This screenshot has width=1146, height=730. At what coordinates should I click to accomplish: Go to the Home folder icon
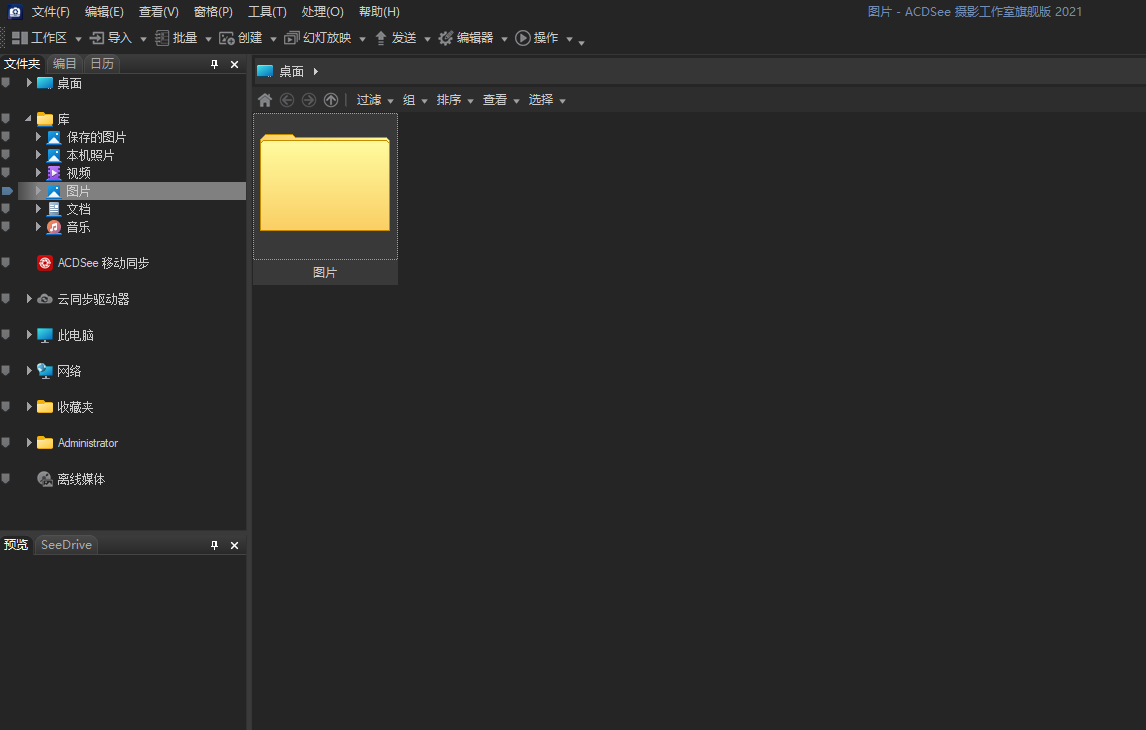click(x=265, y=100)
